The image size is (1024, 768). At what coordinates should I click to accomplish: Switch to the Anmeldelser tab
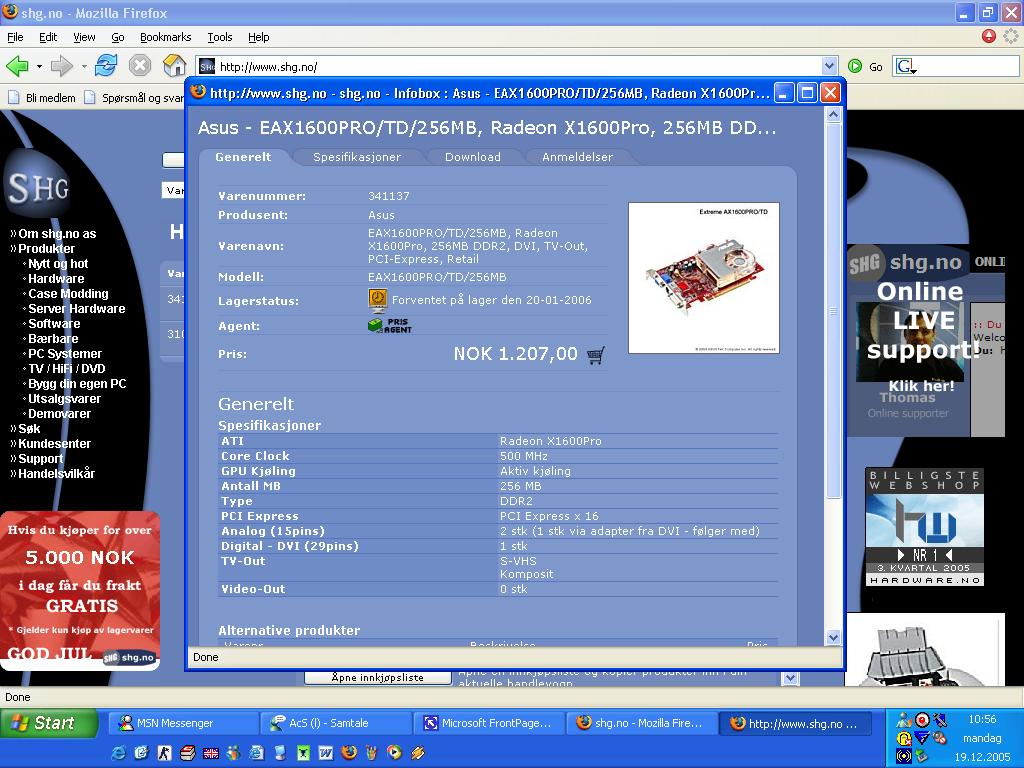click(577, 157)
